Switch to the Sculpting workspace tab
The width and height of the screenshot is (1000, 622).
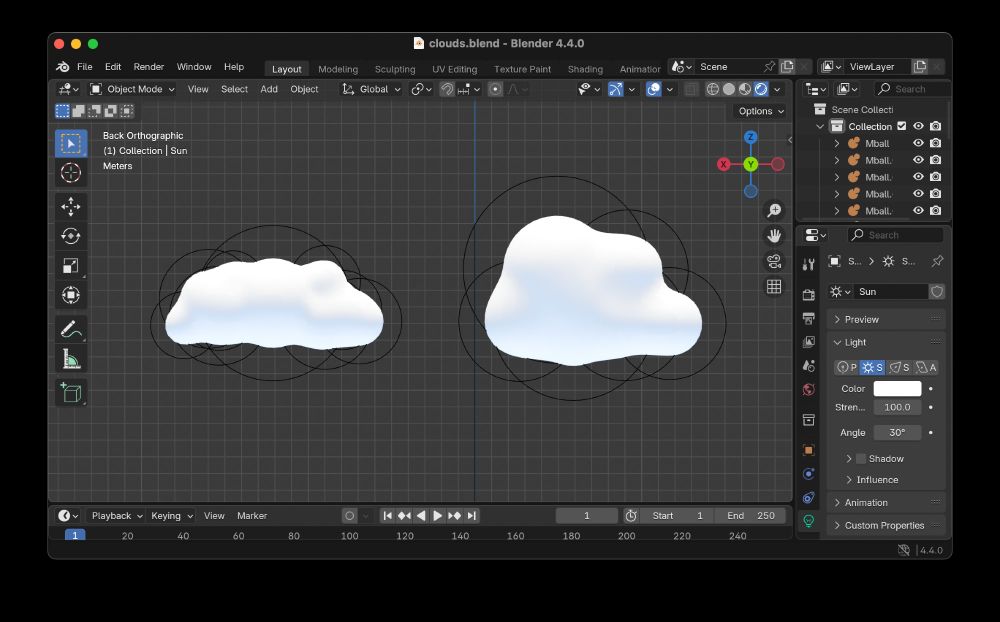coord(395,69)
